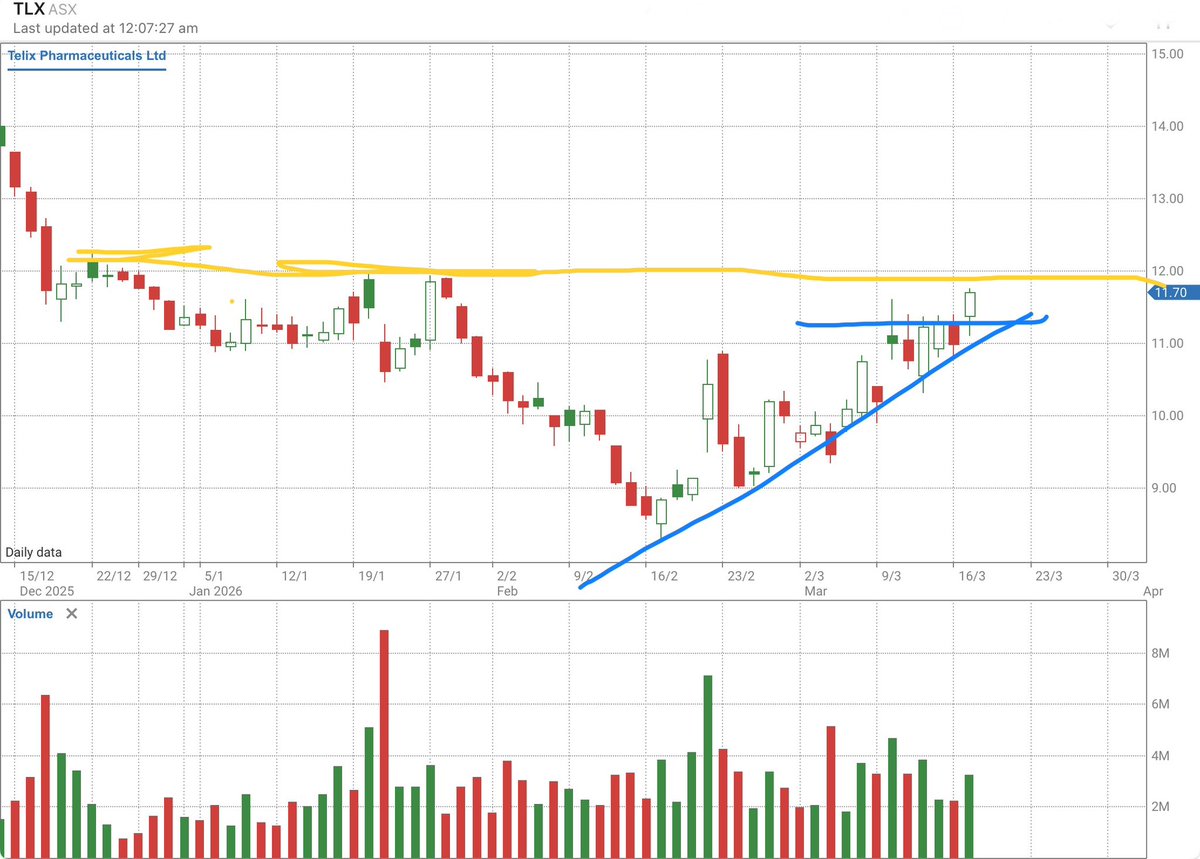Click the 2/2 date axis label
The image size is (1200, 859).
point(506,576)
